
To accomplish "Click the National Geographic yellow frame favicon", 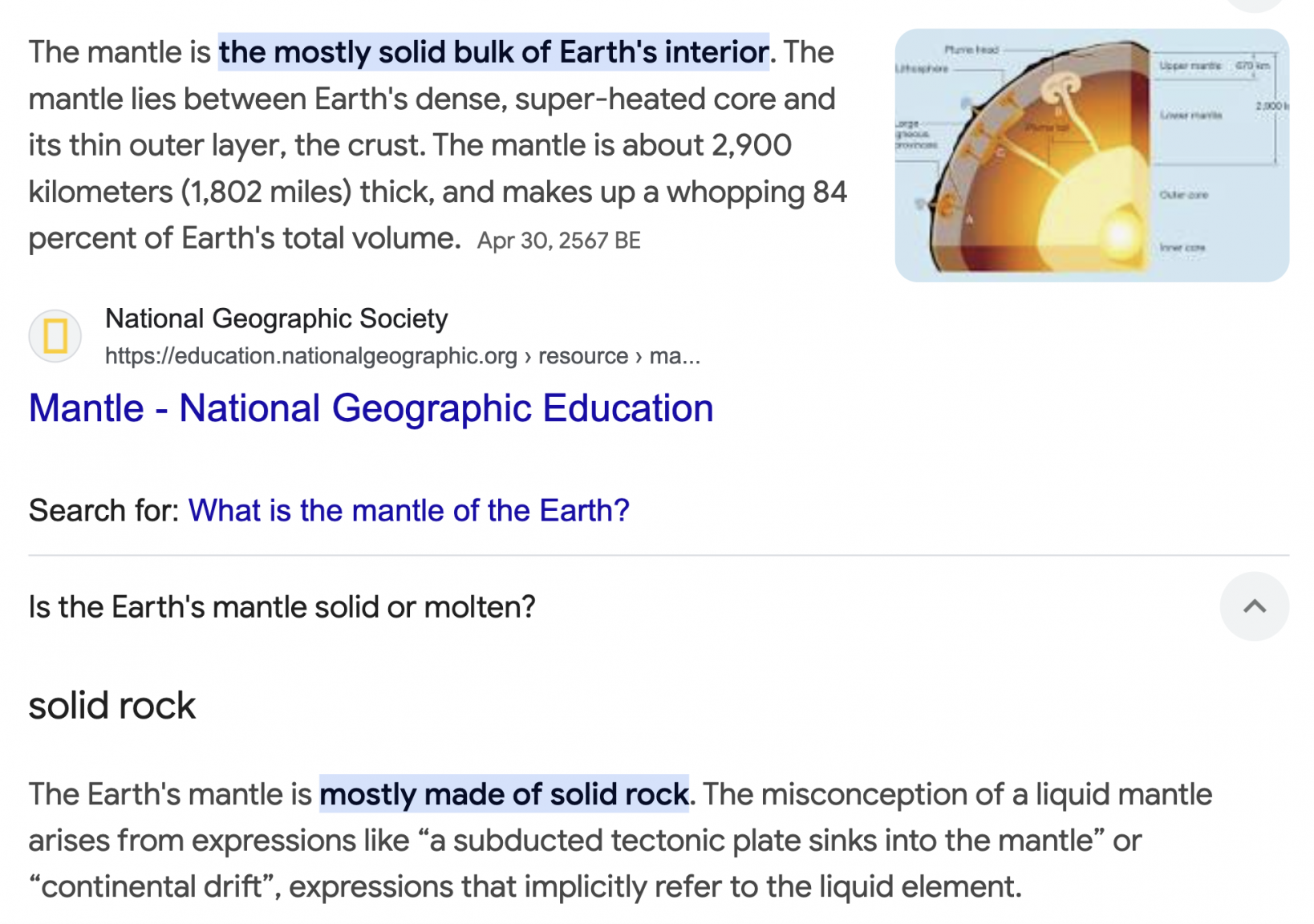I will point(55,336).
